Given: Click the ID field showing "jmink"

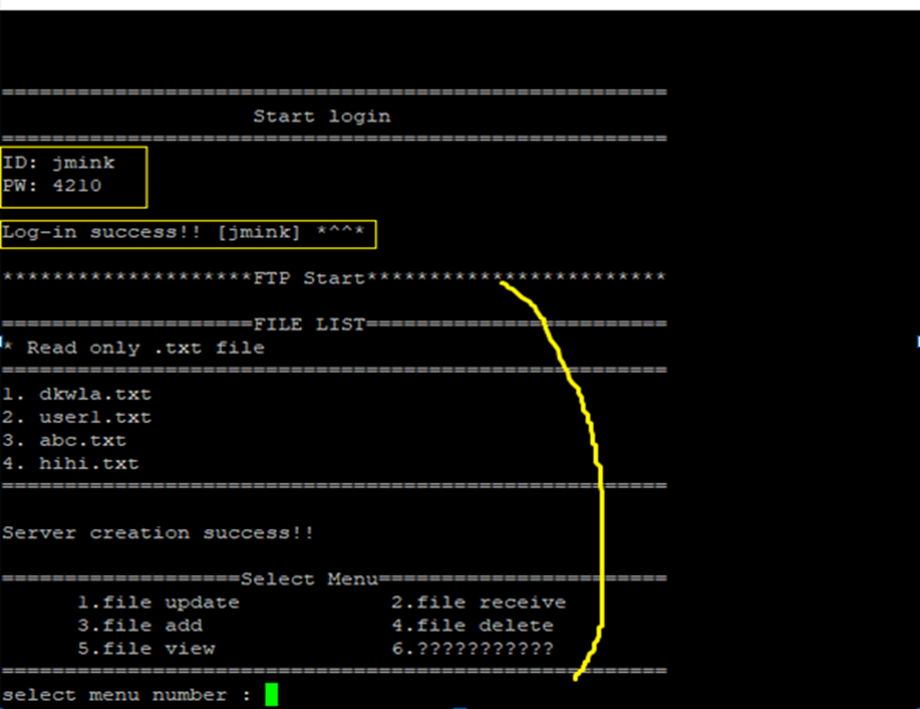Looking at the screenshot, I should tap(58, 162).
